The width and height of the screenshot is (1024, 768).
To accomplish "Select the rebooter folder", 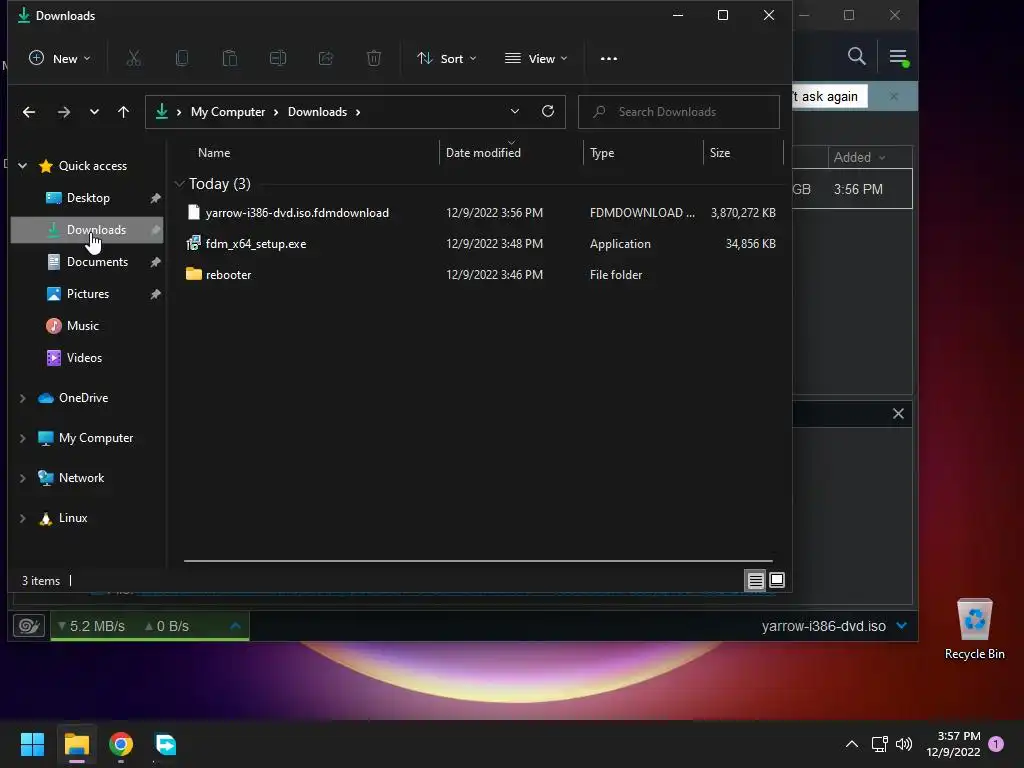I will (481, 275).
